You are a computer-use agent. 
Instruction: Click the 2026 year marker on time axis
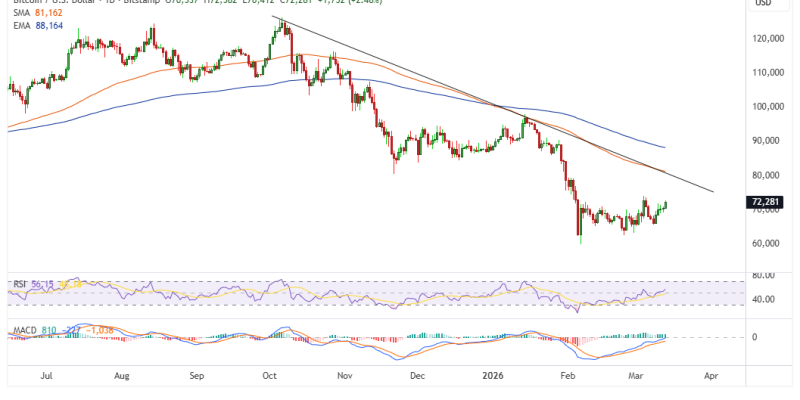coord(491,377)
